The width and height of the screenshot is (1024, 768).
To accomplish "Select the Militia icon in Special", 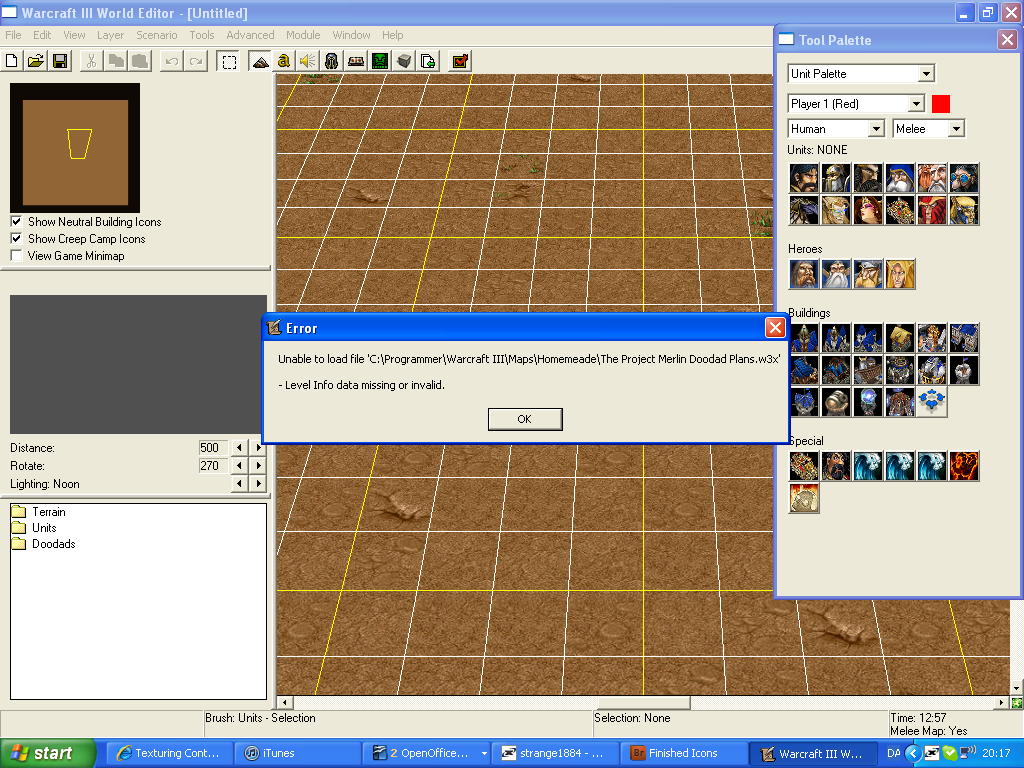I will [836, 466].
